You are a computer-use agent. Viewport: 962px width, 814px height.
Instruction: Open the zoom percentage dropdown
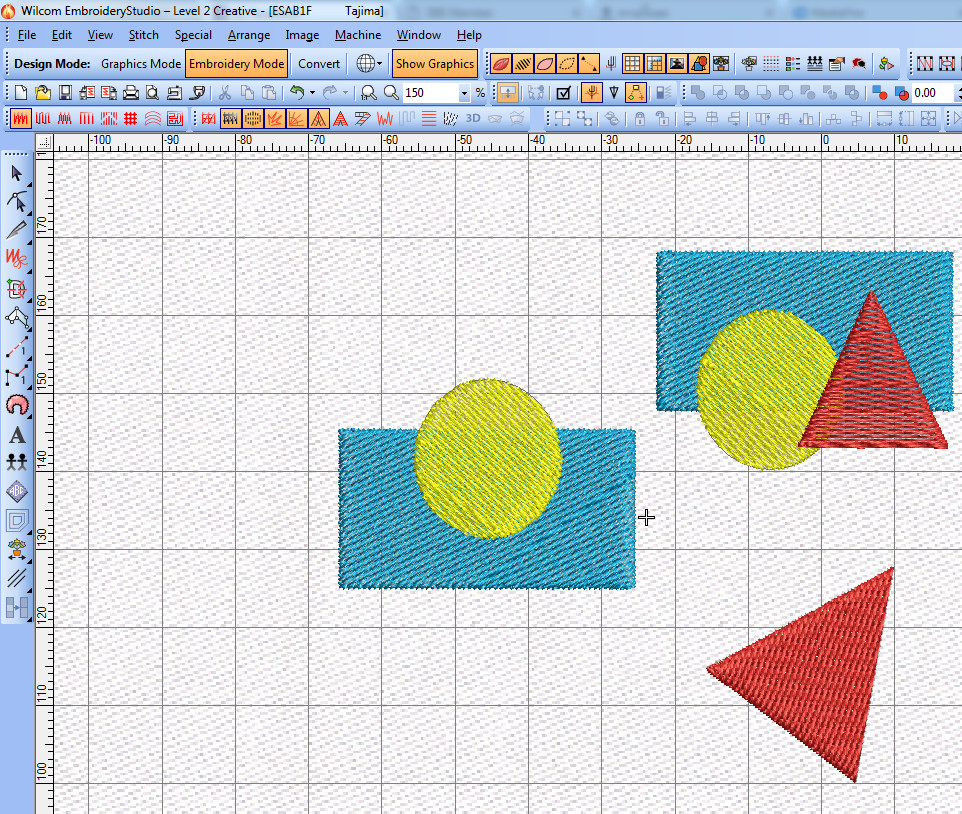point(464,93)
